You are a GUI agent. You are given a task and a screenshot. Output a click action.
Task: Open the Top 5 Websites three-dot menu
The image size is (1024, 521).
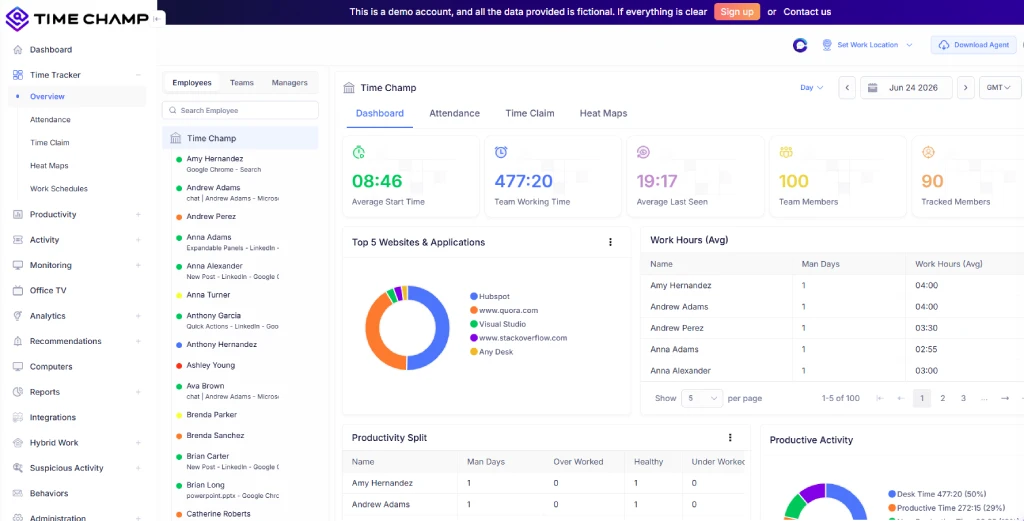click(x=611, y=242)
